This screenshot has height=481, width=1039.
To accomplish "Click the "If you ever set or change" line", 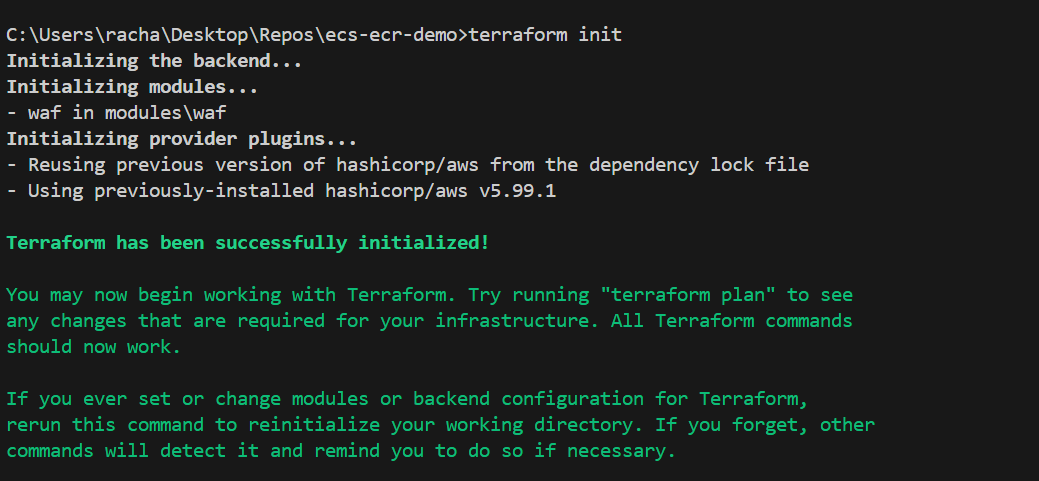I will [x=408, y=400].
